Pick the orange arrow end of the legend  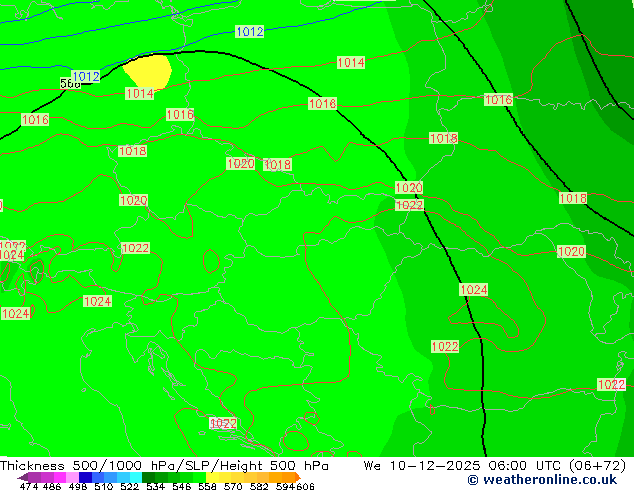pos(298,477)
